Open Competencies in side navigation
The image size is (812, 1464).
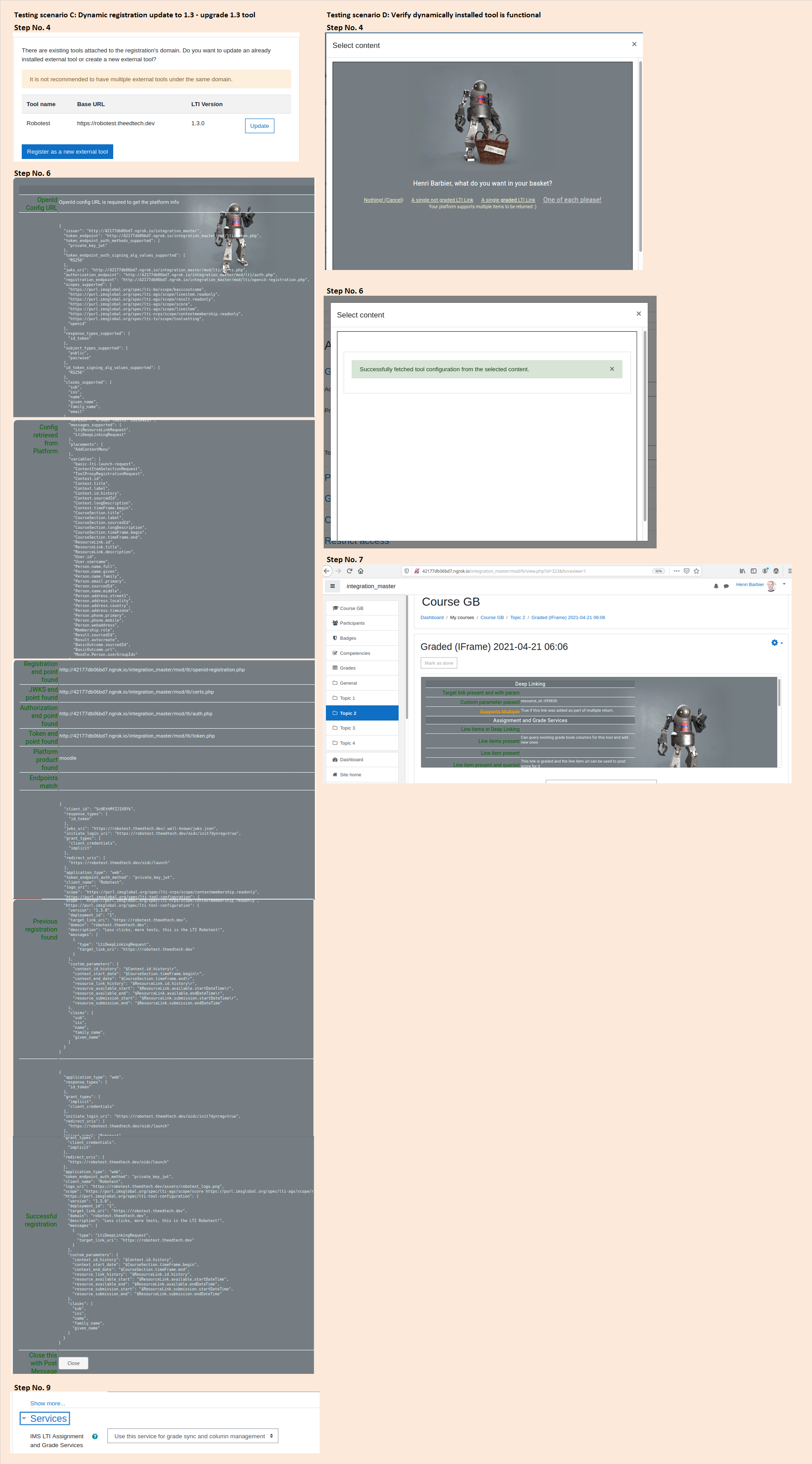click(x=363, y=653)
